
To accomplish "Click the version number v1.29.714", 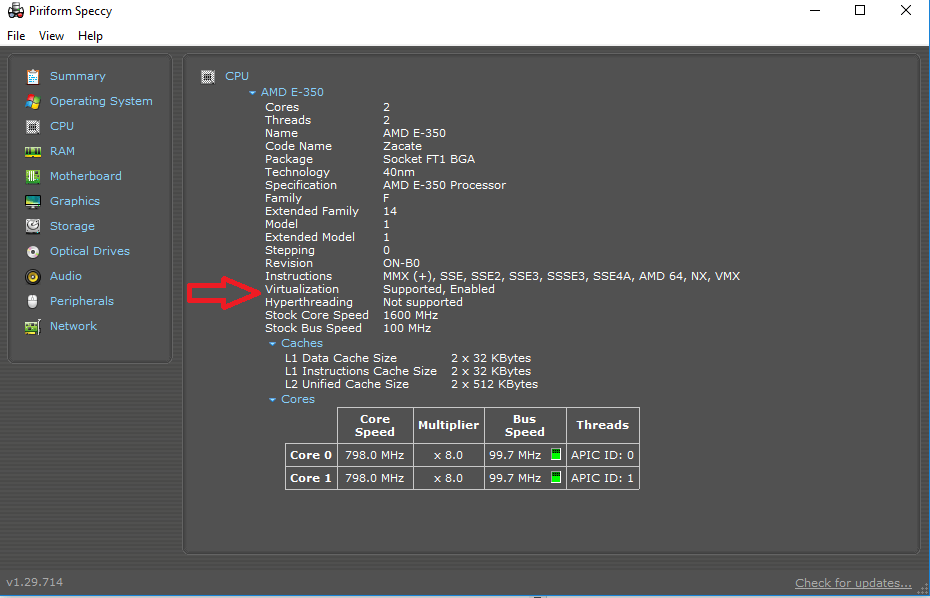I will tap(34, 582).
